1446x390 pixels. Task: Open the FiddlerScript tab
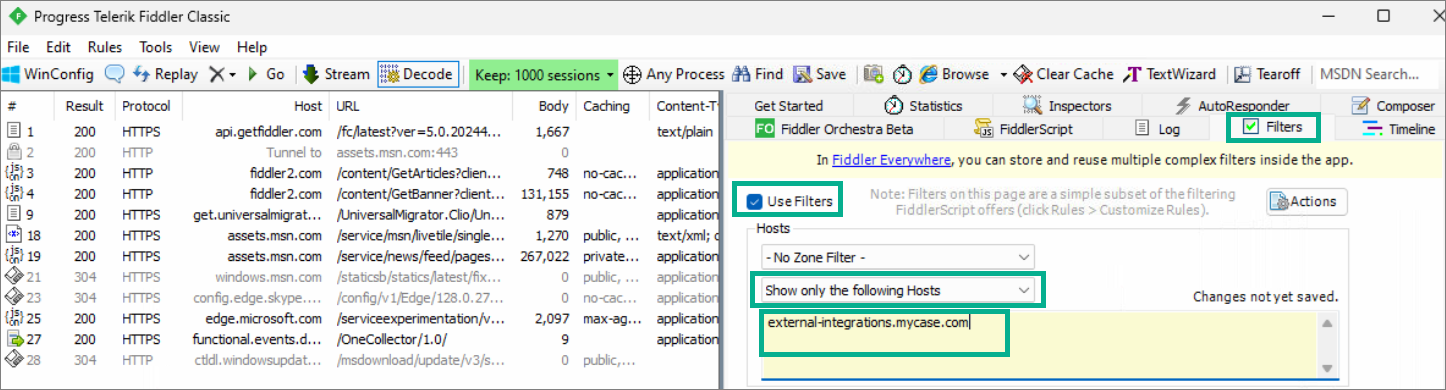[1023, 128]
